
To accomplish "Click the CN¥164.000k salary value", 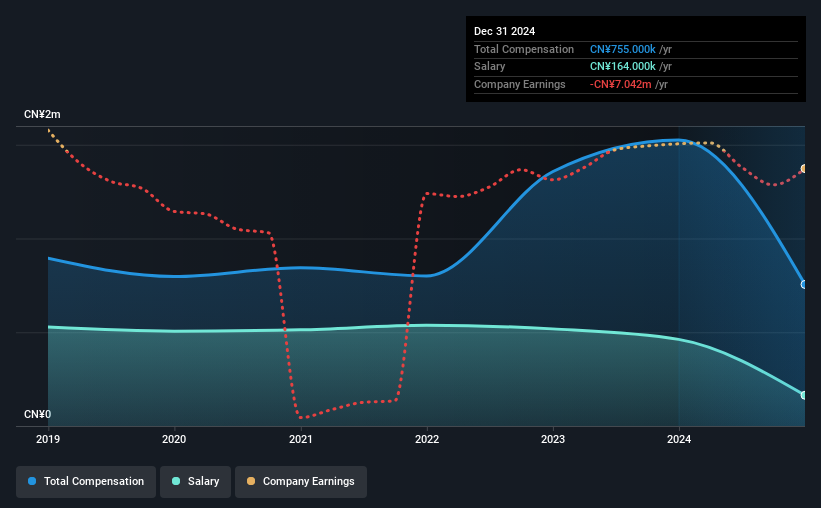I will tap(623, 67).
